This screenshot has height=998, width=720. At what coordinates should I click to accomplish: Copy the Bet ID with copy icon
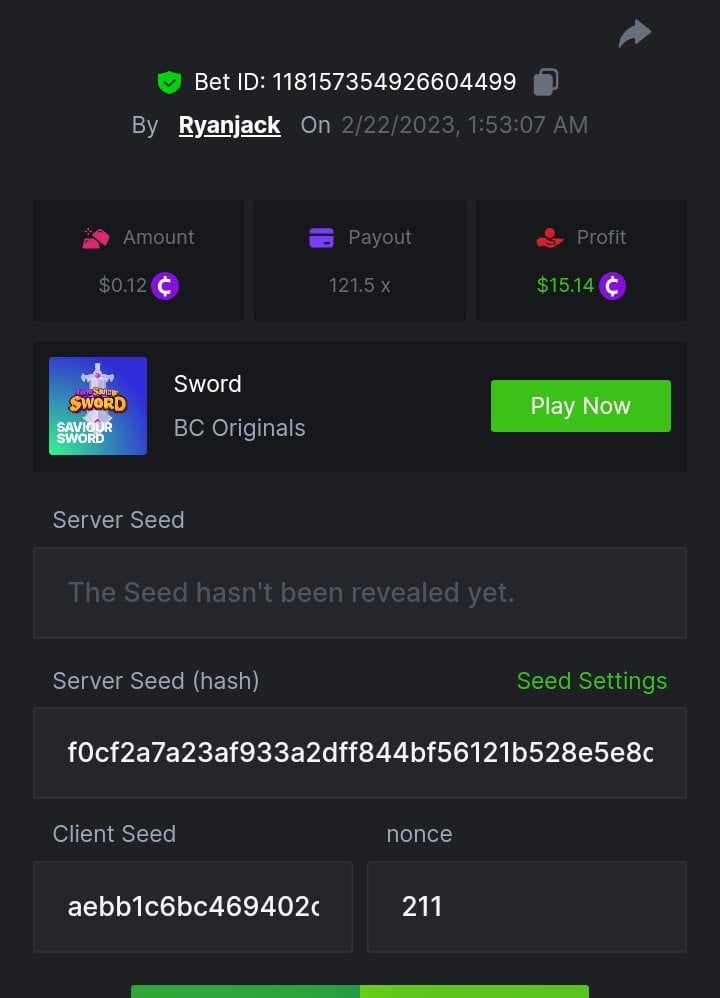pos(545,82)
